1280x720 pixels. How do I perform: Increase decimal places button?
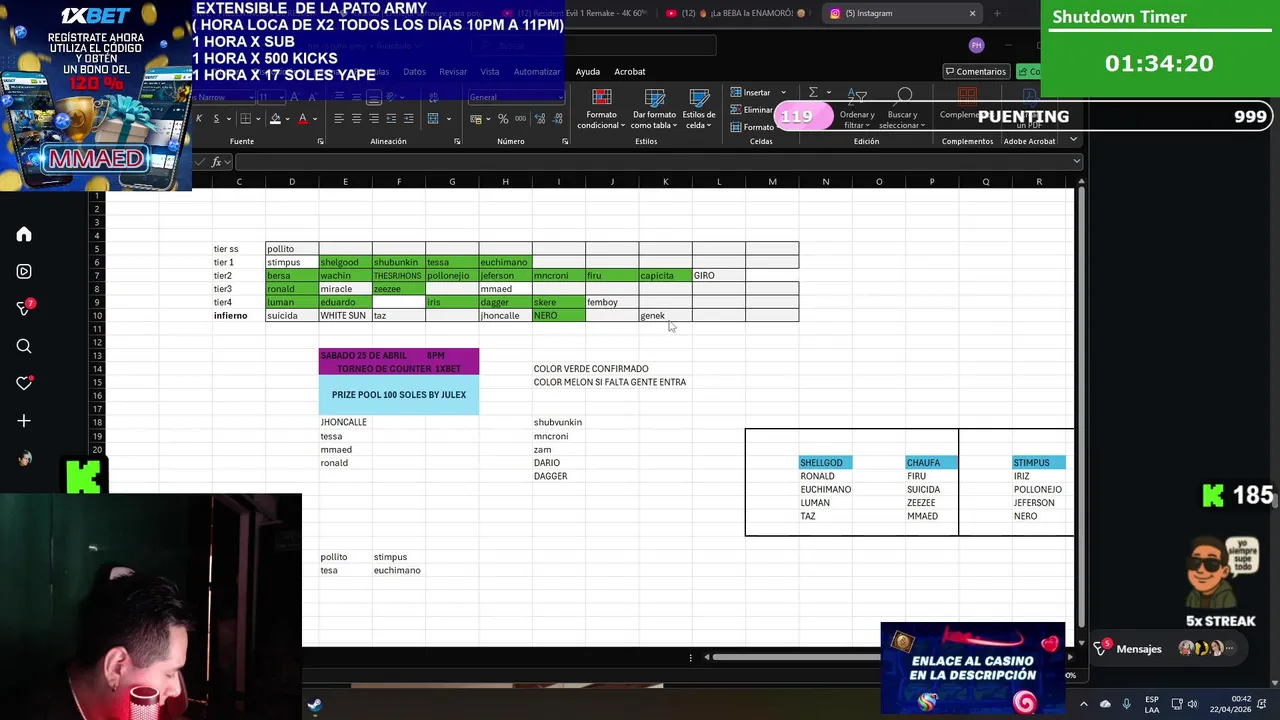tap(540, 119)
